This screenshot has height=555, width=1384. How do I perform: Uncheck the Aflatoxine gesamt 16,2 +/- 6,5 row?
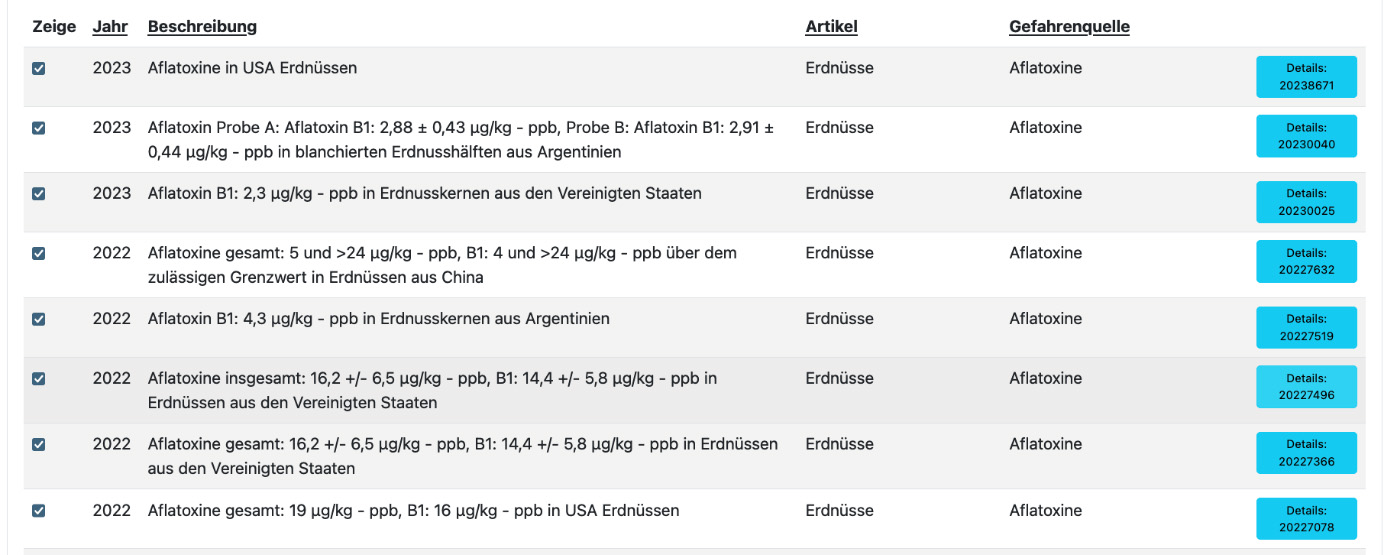coord(39,445)
